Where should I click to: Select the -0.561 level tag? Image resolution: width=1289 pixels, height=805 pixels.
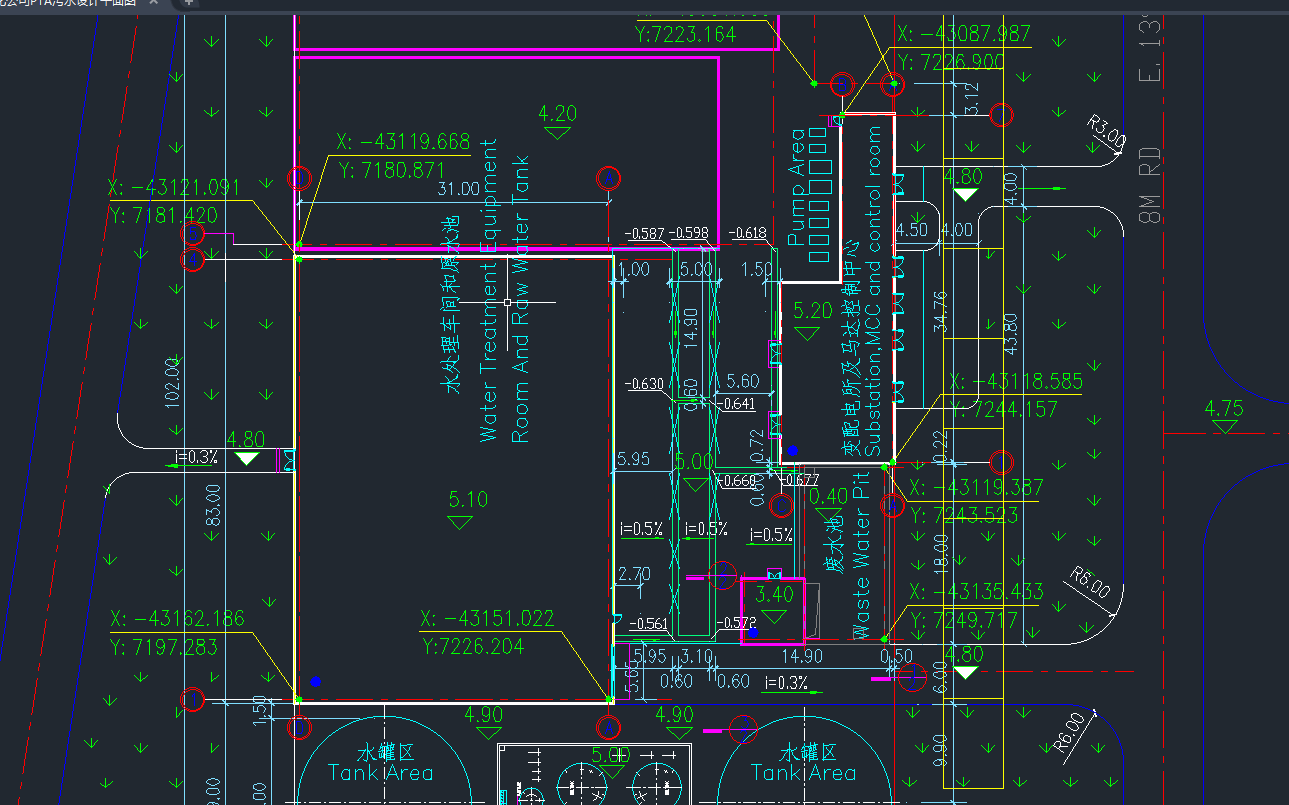point(649,623)
